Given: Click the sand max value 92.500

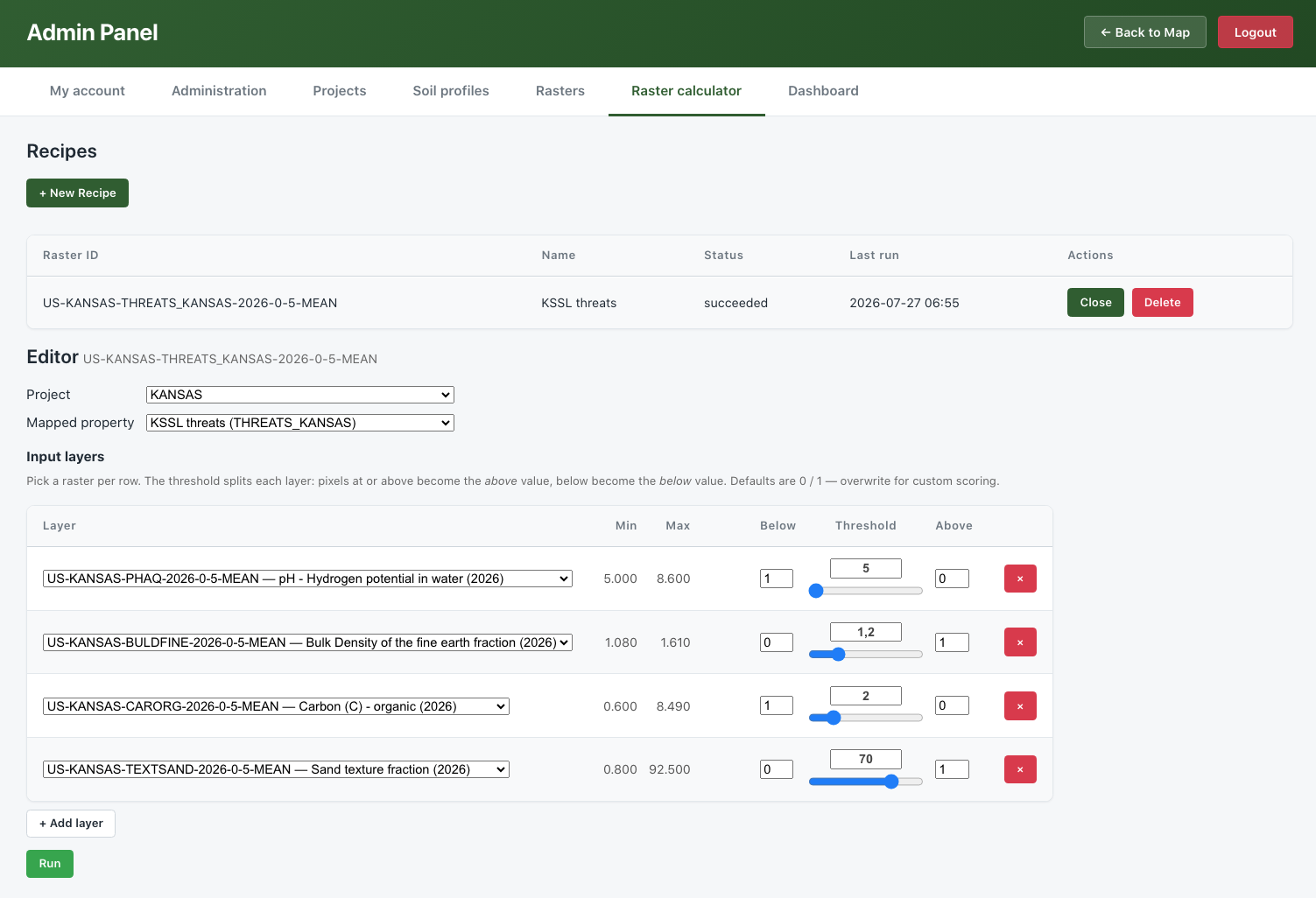Looking at the screenshot, I should pos(670,769).
